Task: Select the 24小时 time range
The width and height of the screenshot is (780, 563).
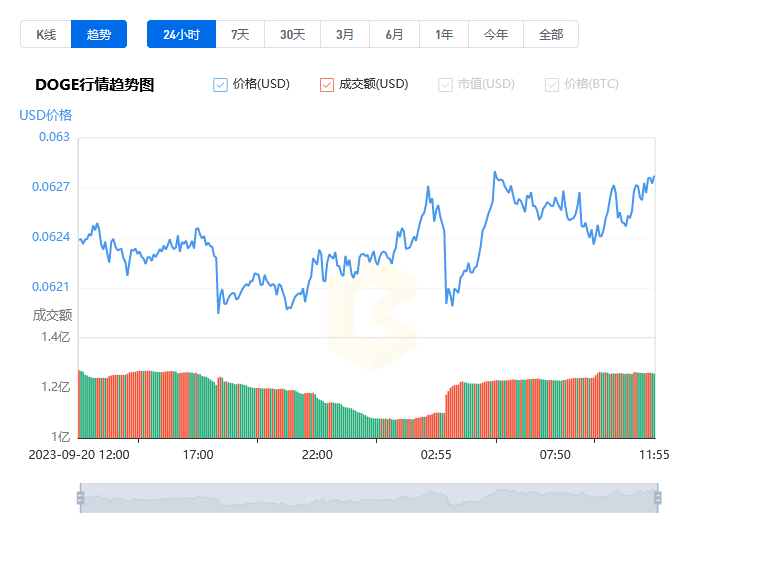Action: pyautogui.click(x=182, y=34)
